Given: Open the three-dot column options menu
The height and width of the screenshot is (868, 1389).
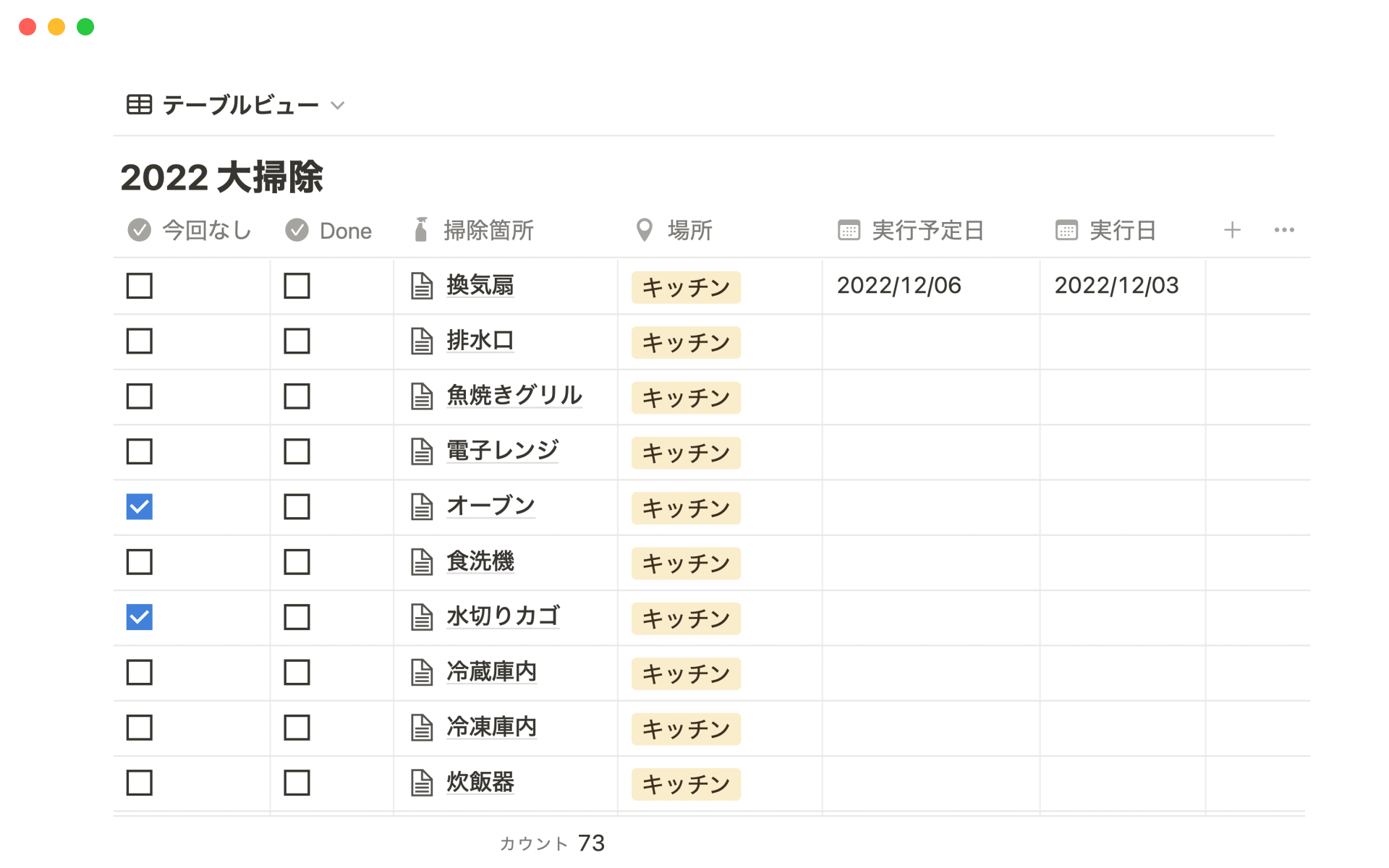Looking at the screenshot, I should point(1284,230).
